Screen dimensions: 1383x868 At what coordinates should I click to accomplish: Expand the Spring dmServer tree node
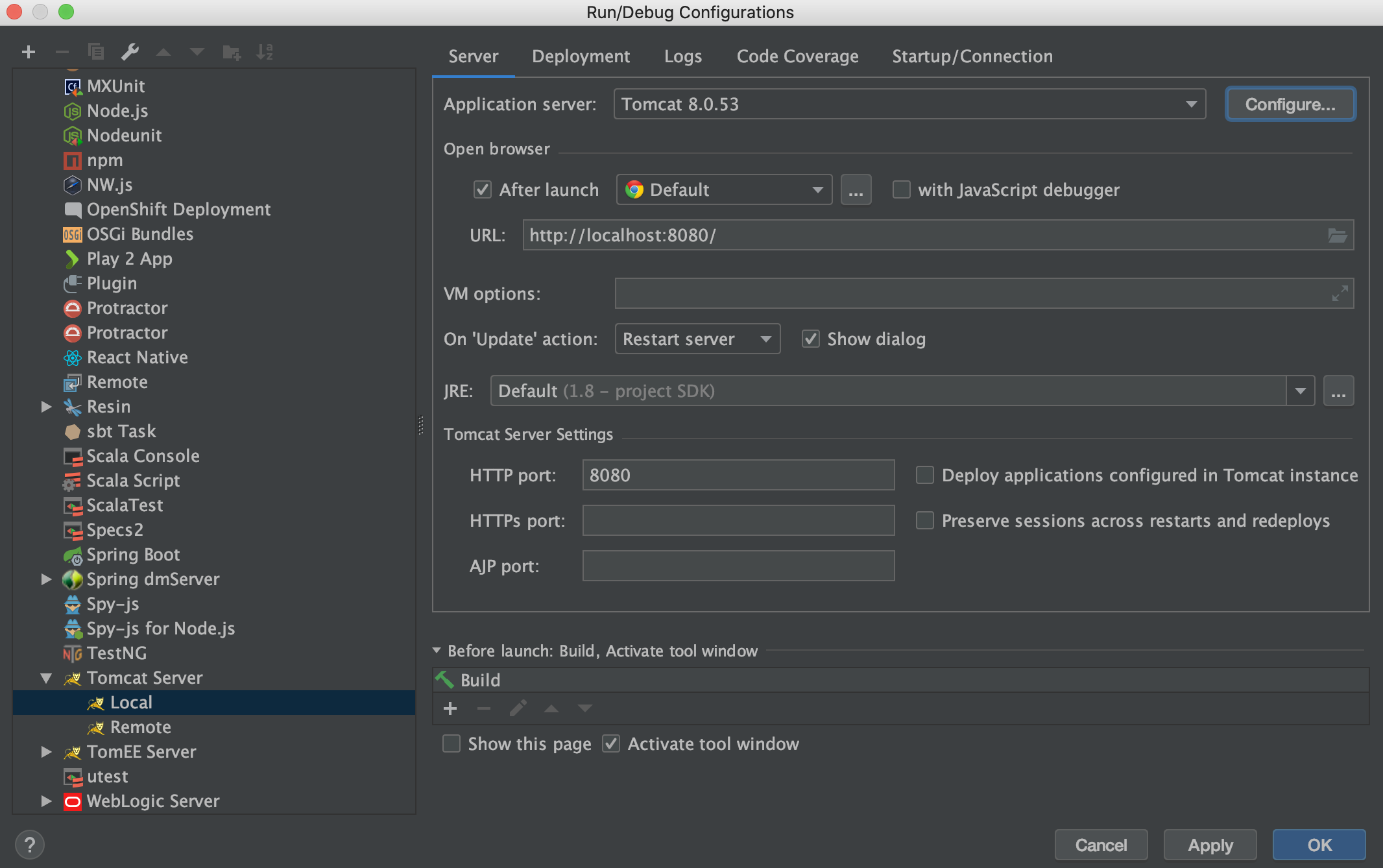click(x=46, y=579)
